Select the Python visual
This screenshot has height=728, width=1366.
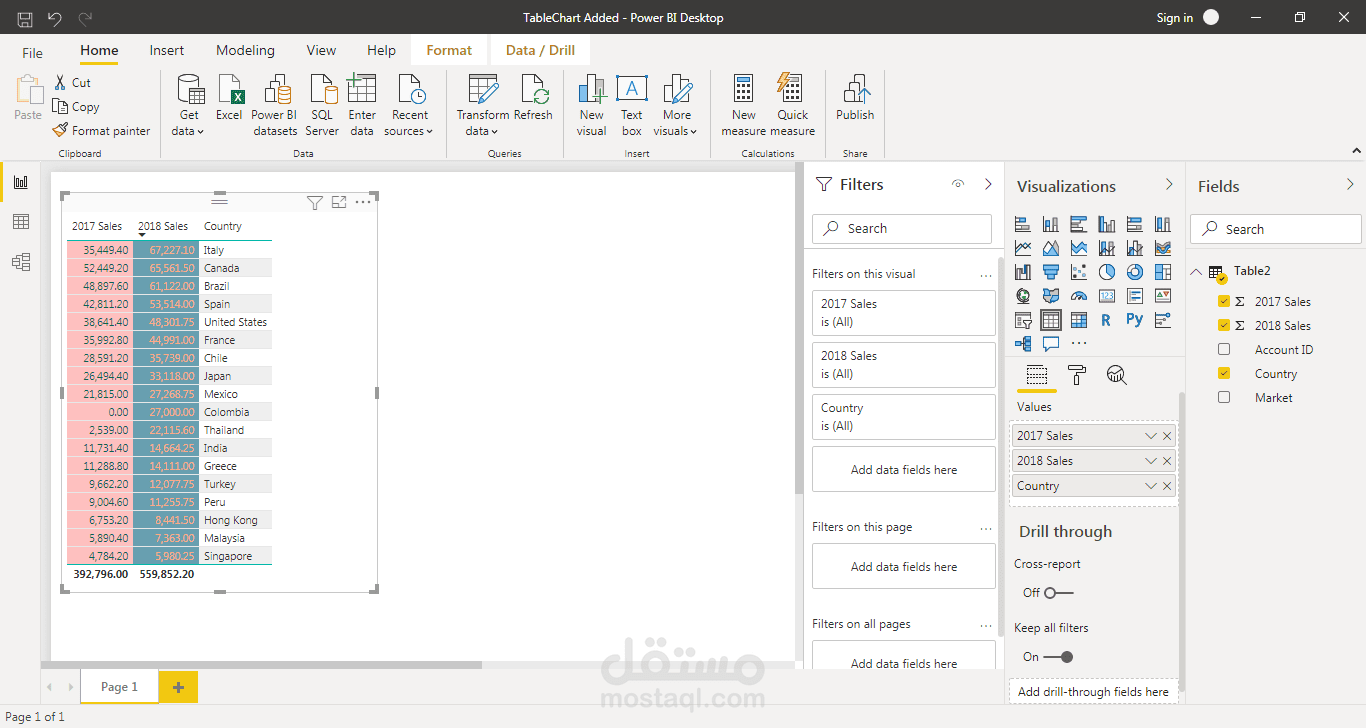[x=1134, y=320]
